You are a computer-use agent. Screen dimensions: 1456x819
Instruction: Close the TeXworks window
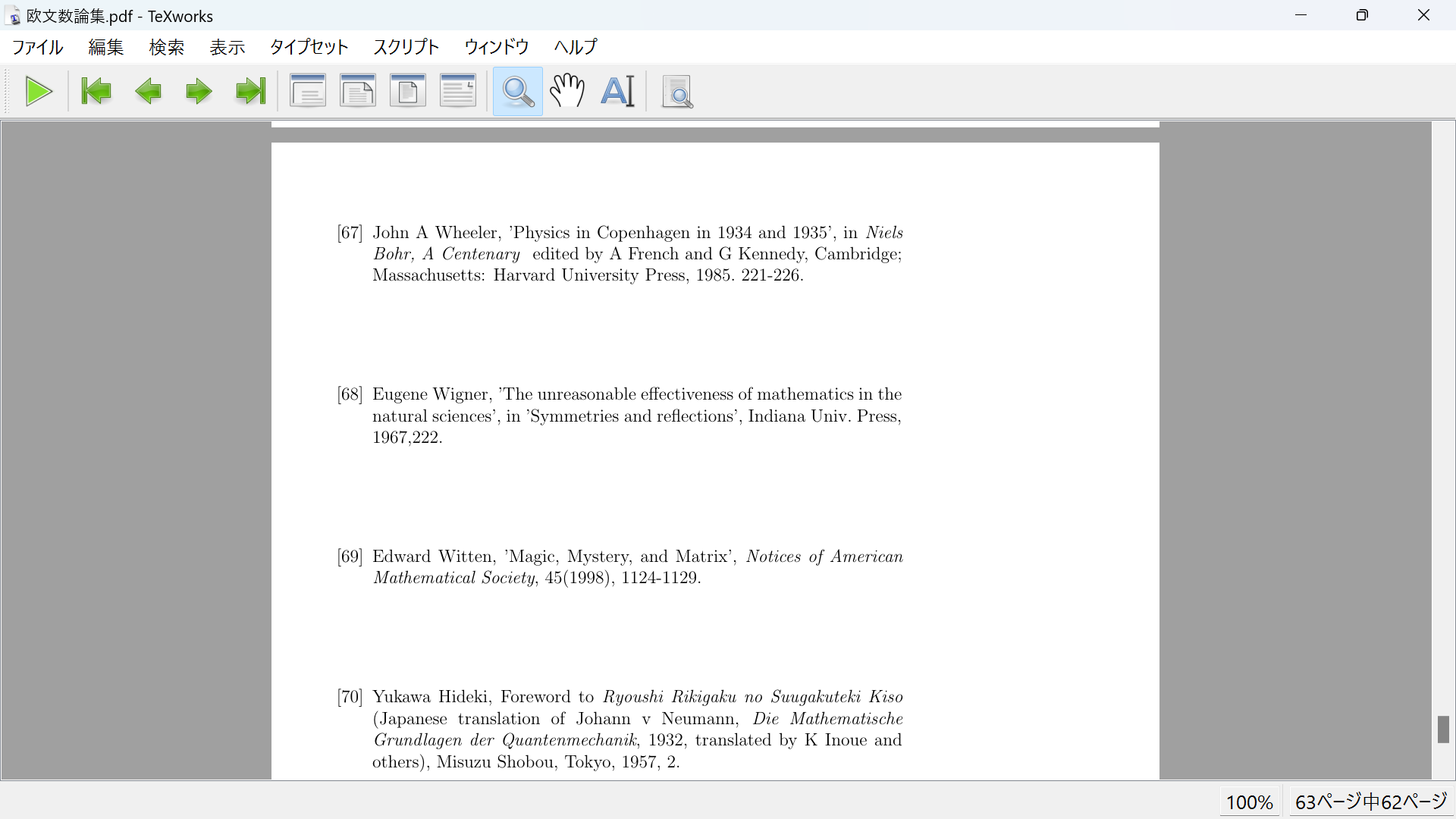(x=1423, y=15)
